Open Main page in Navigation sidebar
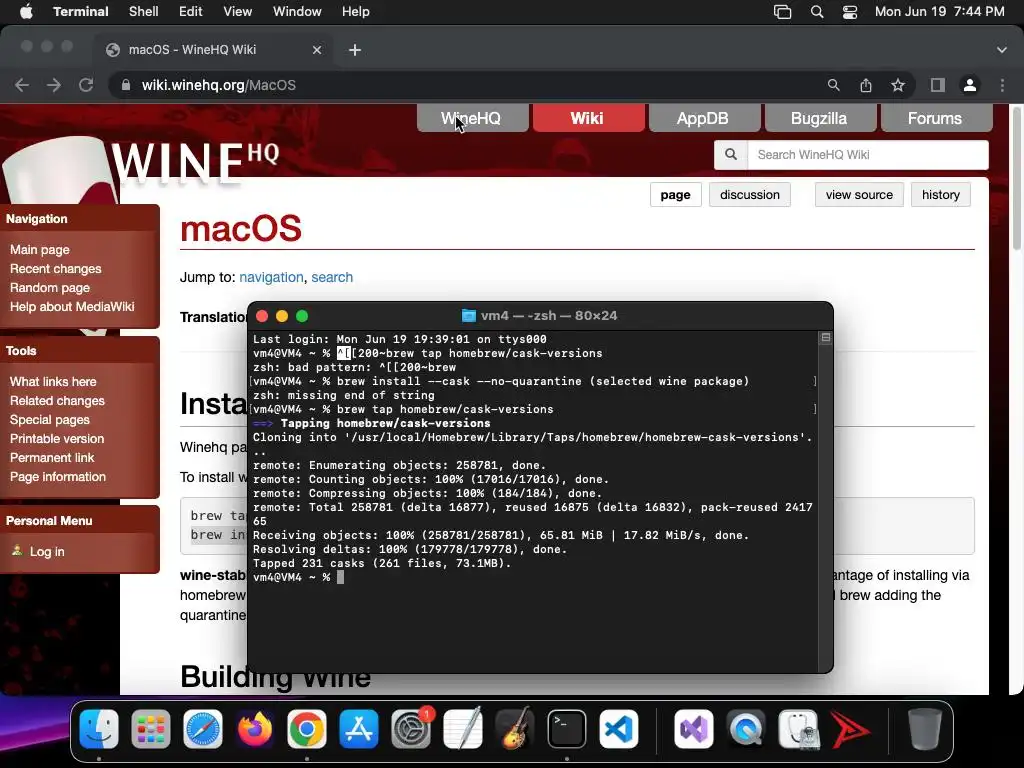Screen dimensions: 1024x768 pyautogui.click(x=39, y=249)
